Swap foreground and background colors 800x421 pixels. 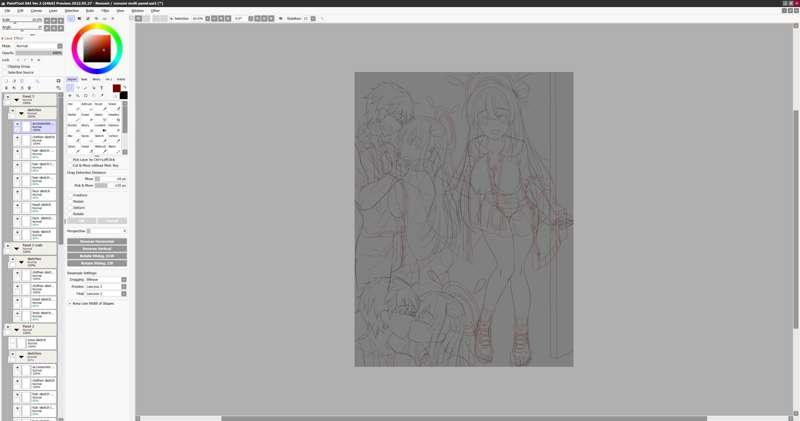tap(124, 87)
